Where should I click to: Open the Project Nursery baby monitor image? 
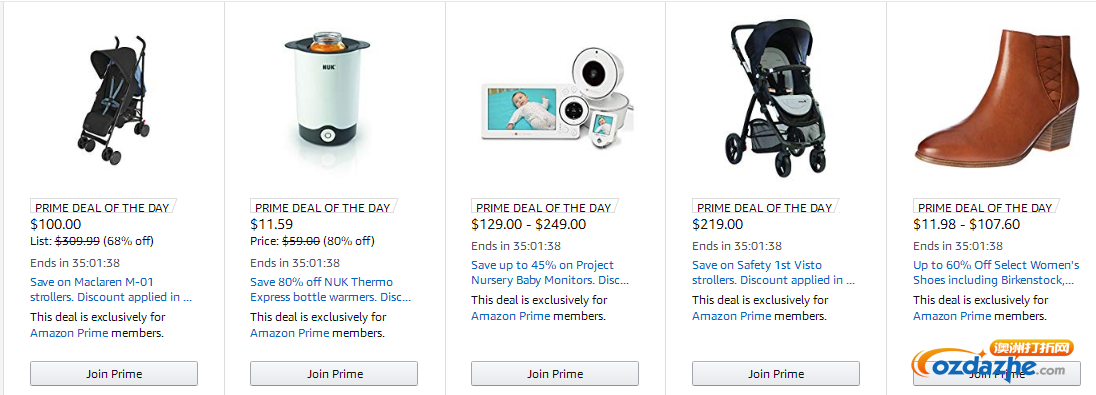[558, 97]
